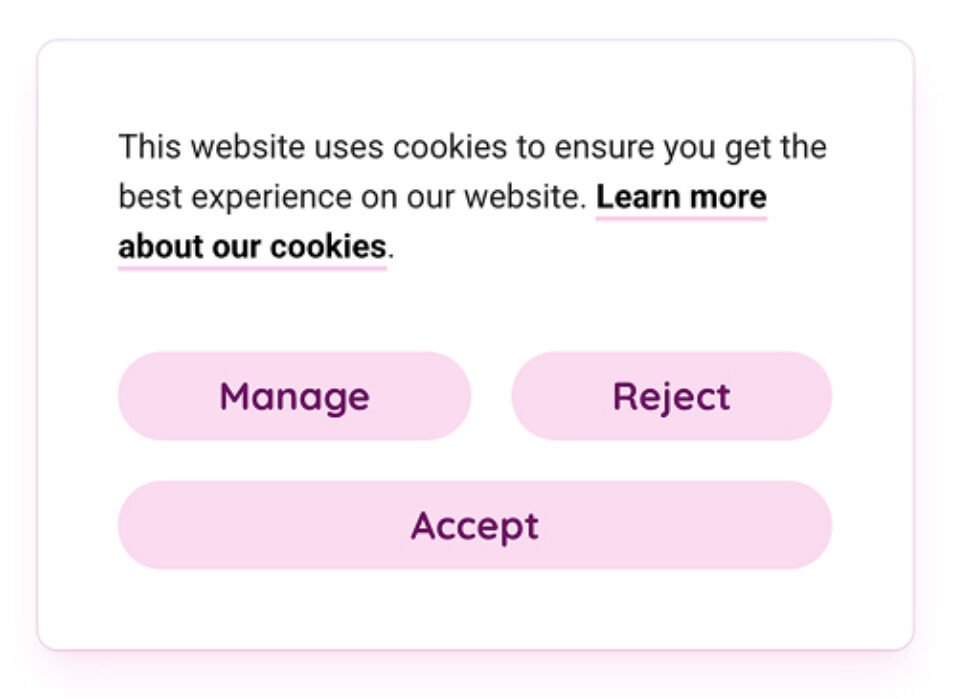
Task: Reject the website cookies
Action: 671,396
